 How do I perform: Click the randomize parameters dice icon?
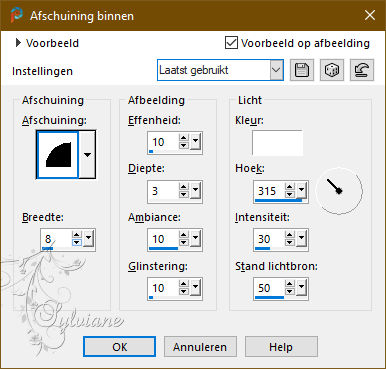pos(332,70)
